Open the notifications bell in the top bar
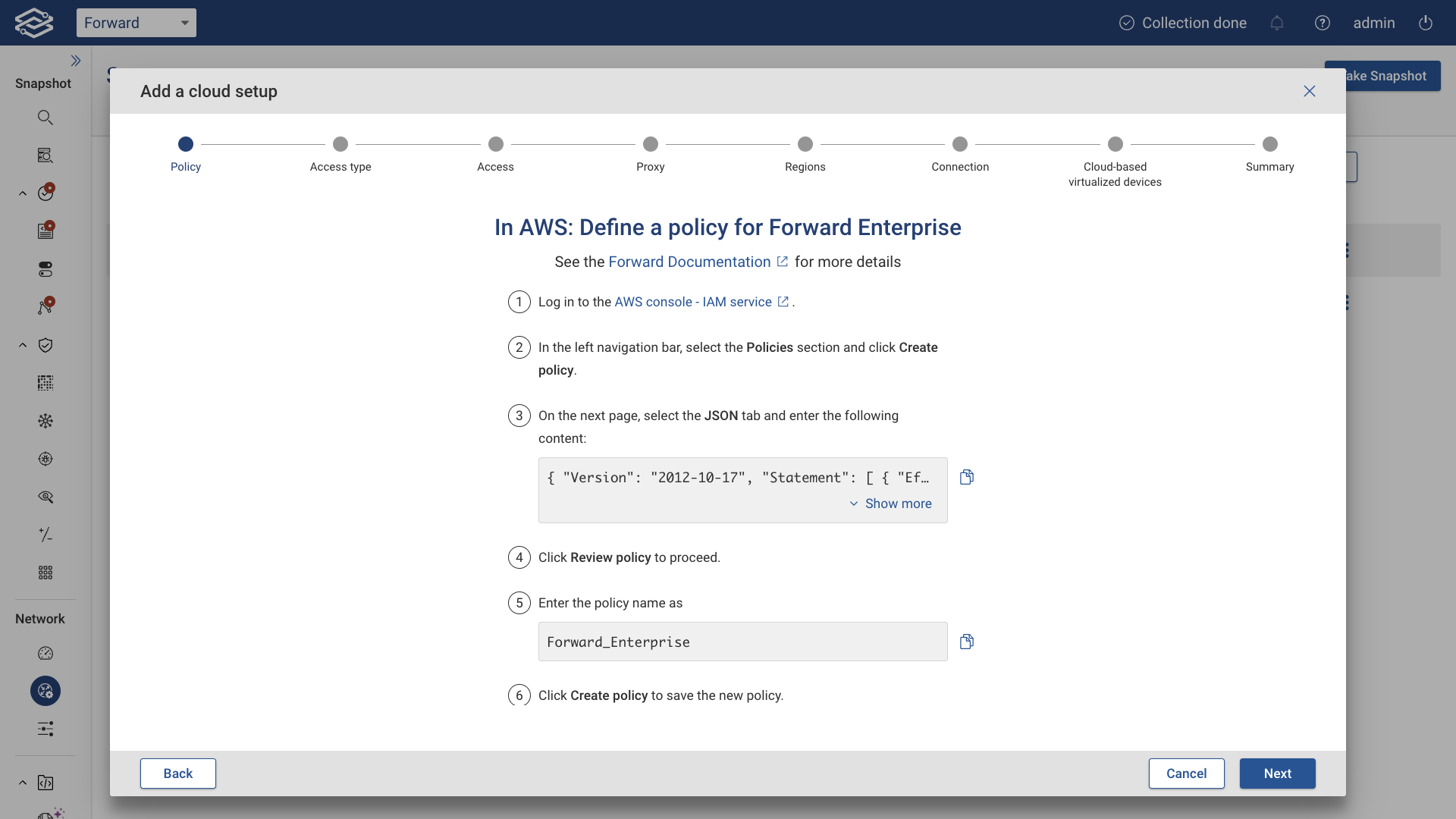The image size is (1456, 819). (x=1277, y=23)
